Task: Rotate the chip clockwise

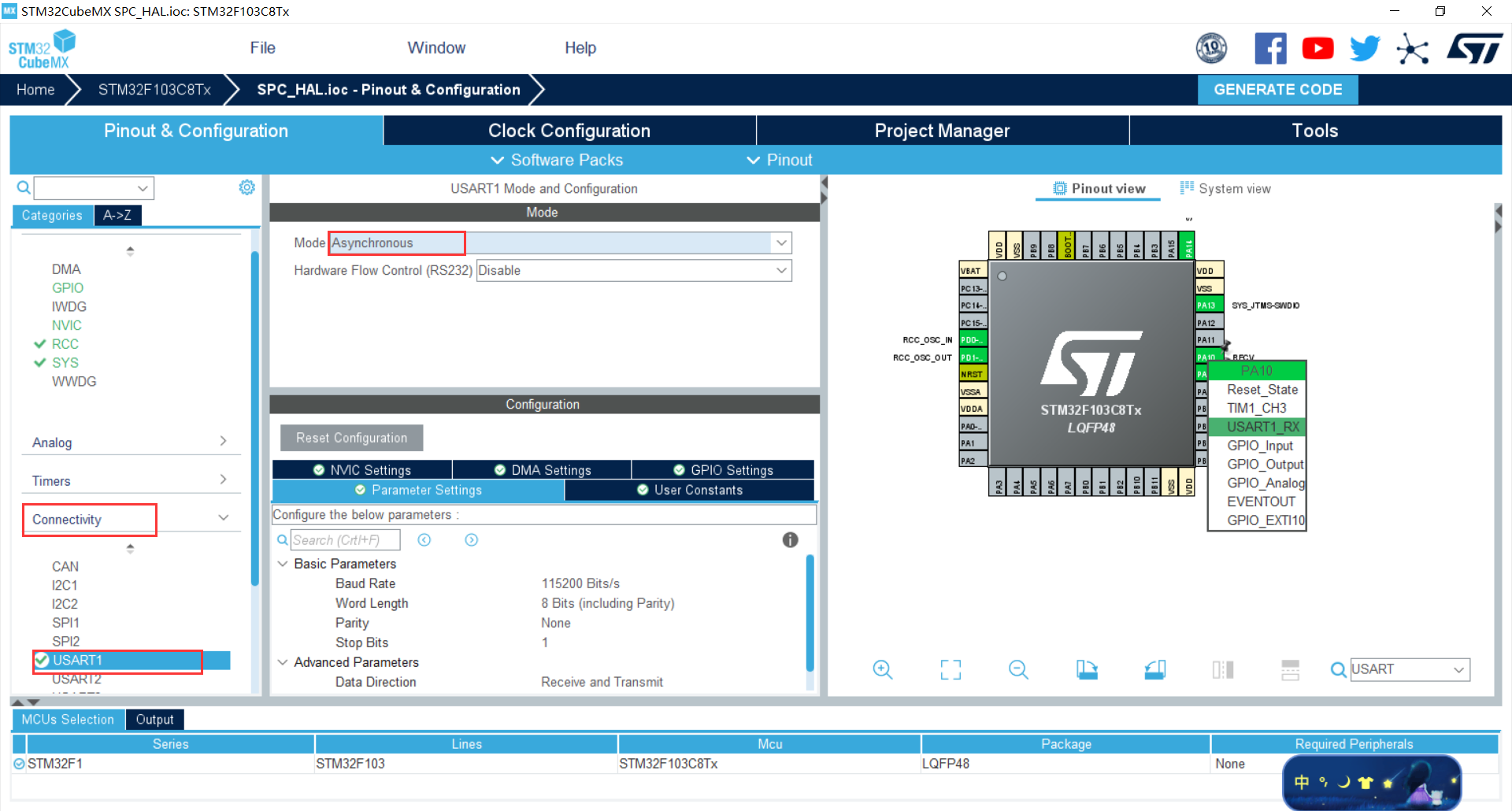Action: pos(1087,669)
